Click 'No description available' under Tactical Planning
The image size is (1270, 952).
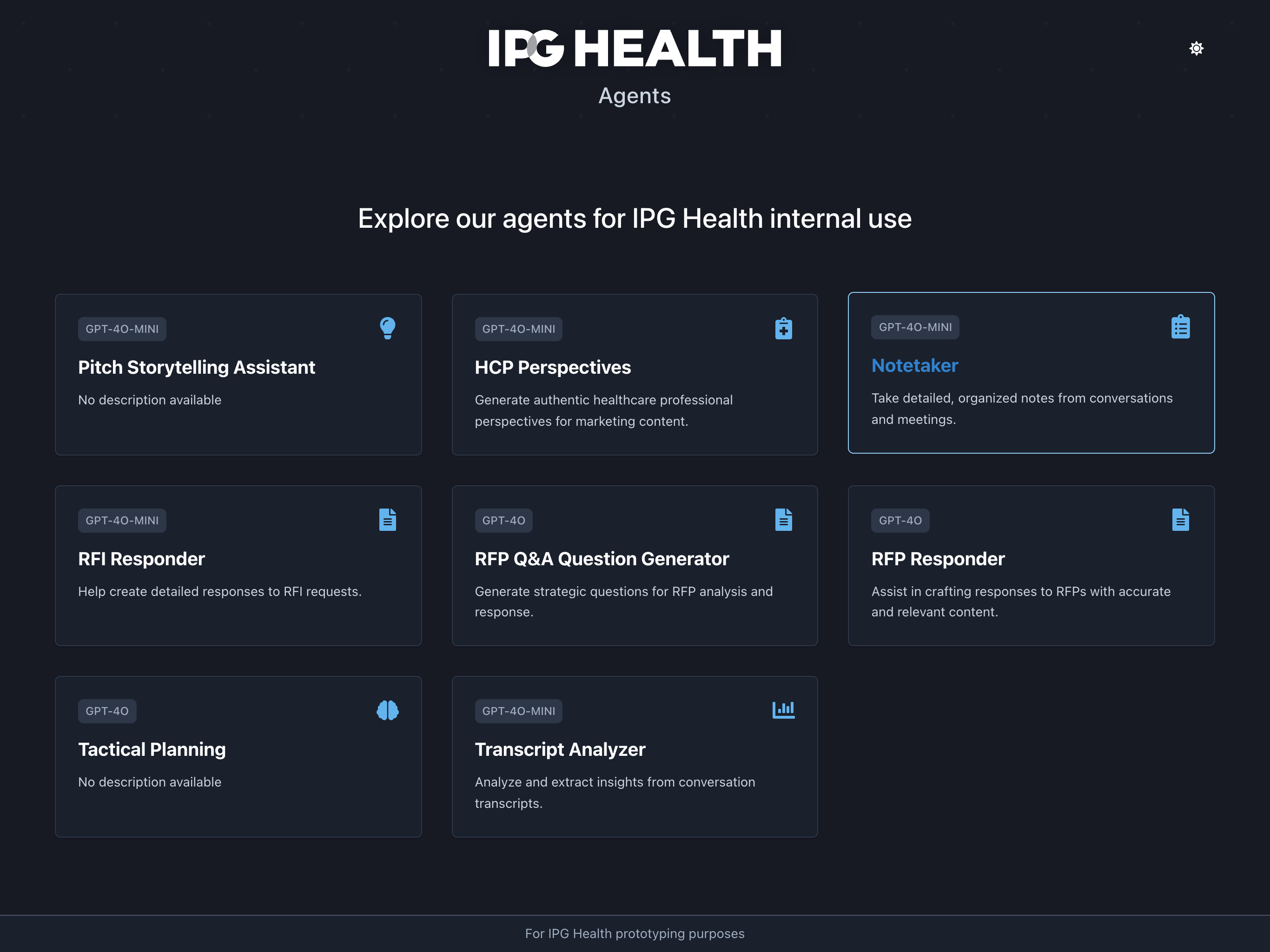pos(149,782)
